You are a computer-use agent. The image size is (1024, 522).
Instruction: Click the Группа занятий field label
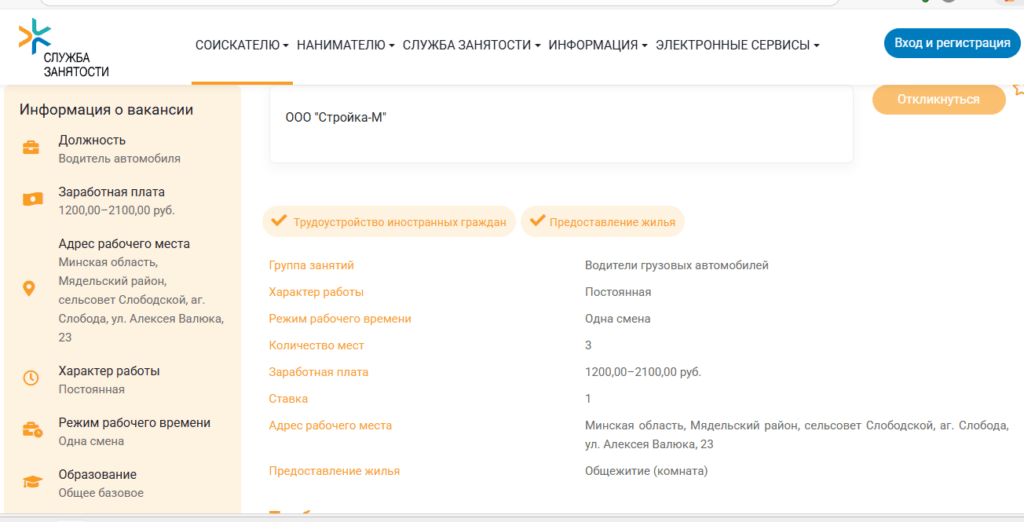pos(311,265)
